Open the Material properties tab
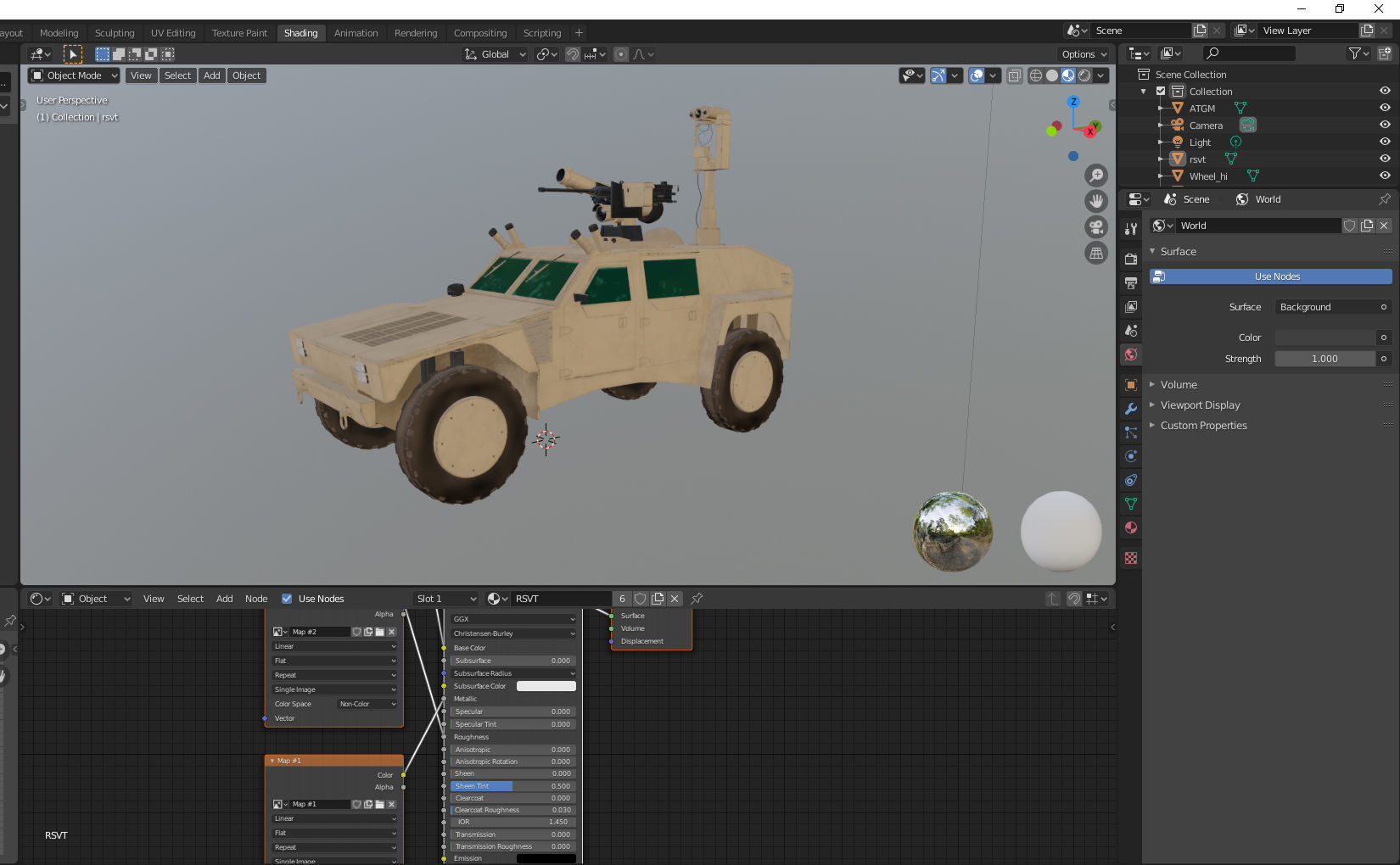Image resolution: width=1400 pixels, height=865 pixels. point(1130,527)
